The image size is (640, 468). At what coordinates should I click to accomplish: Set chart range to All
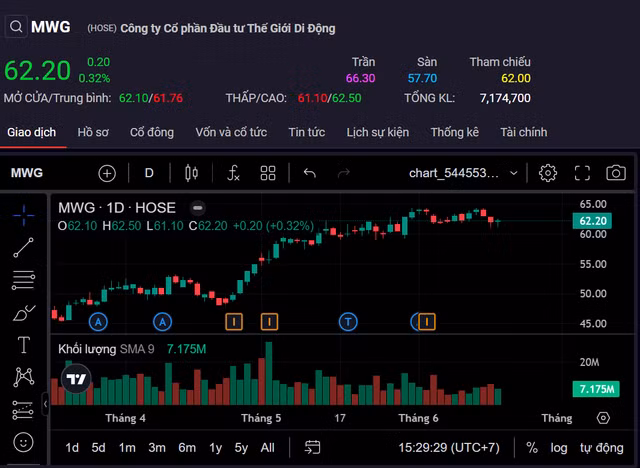tap(267, 448)
